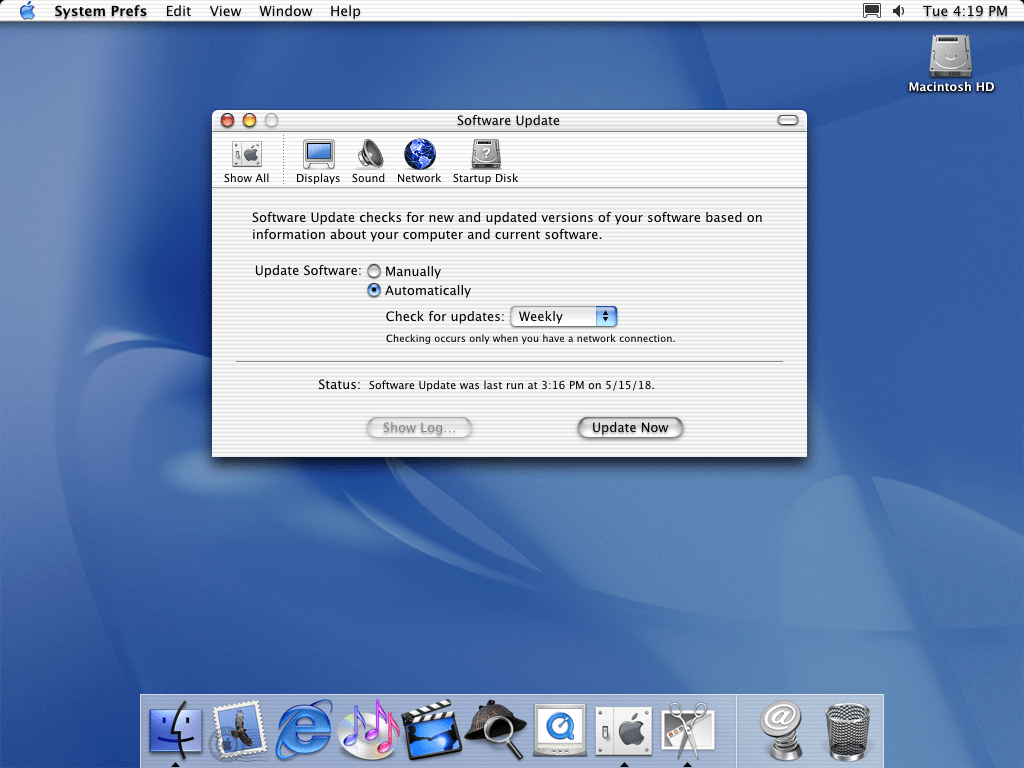The height and width of the screenshot is (768, 1024).
Task: Open the Show All preferences icon
Action: click(x=246, y=160)
